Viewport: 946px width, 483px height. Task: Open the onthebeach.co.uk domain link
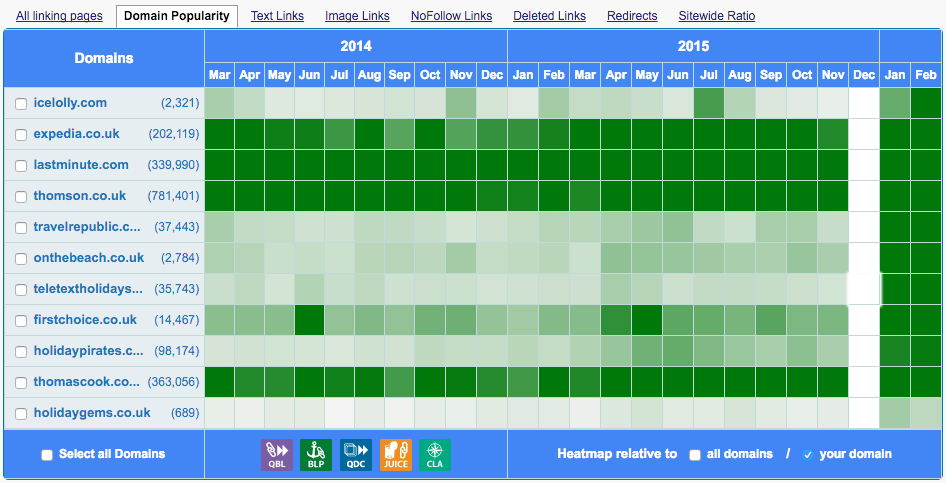(89, 258)
